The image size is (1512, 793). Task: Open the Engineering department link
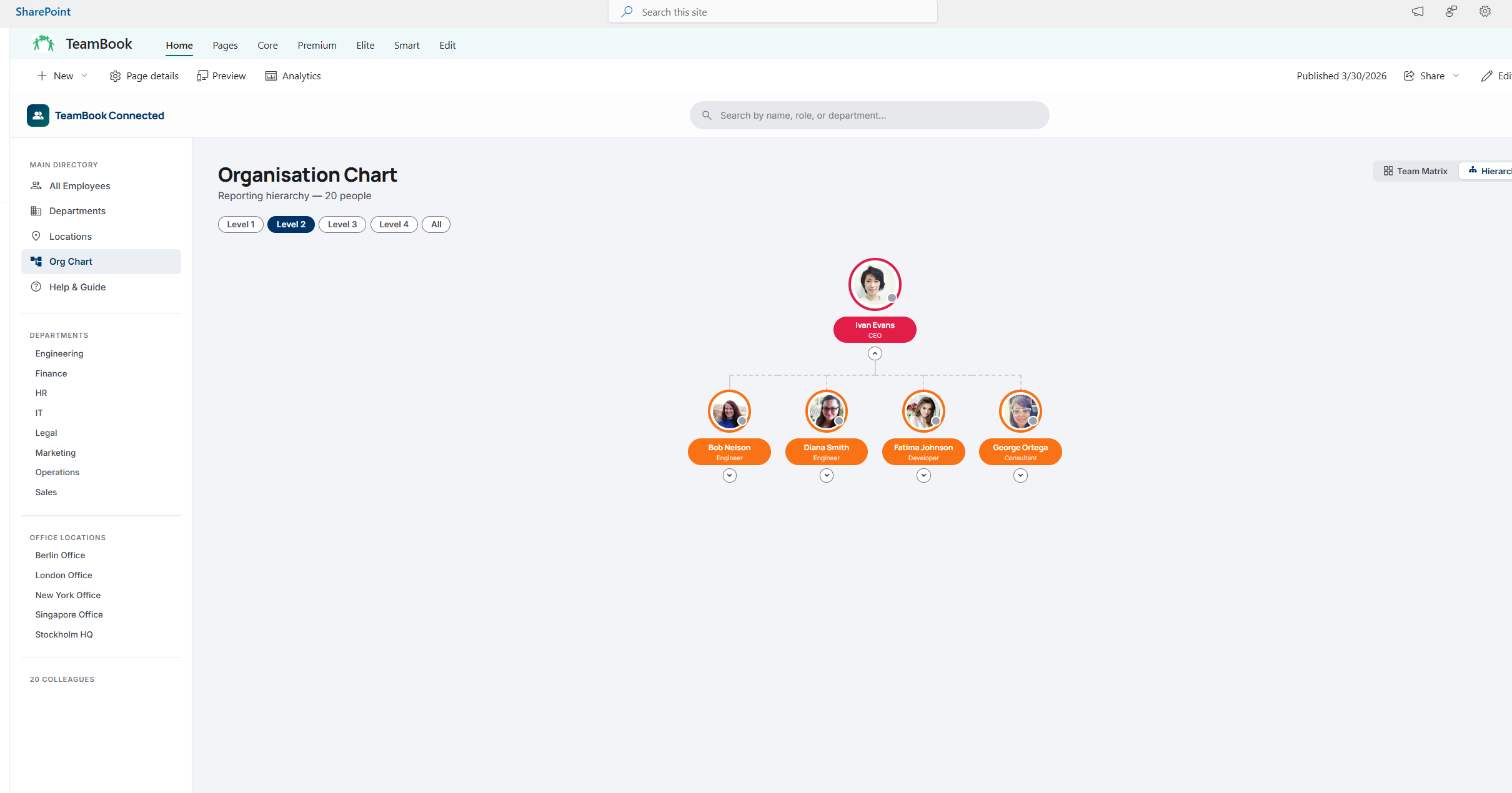(x=59, y=353)
